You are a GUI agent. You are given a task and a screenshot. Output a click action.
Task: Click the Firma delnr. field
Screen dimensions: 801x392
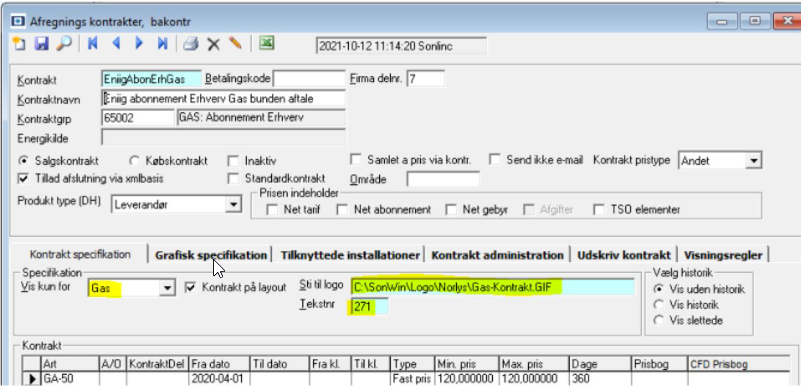(x=426, y=79)
